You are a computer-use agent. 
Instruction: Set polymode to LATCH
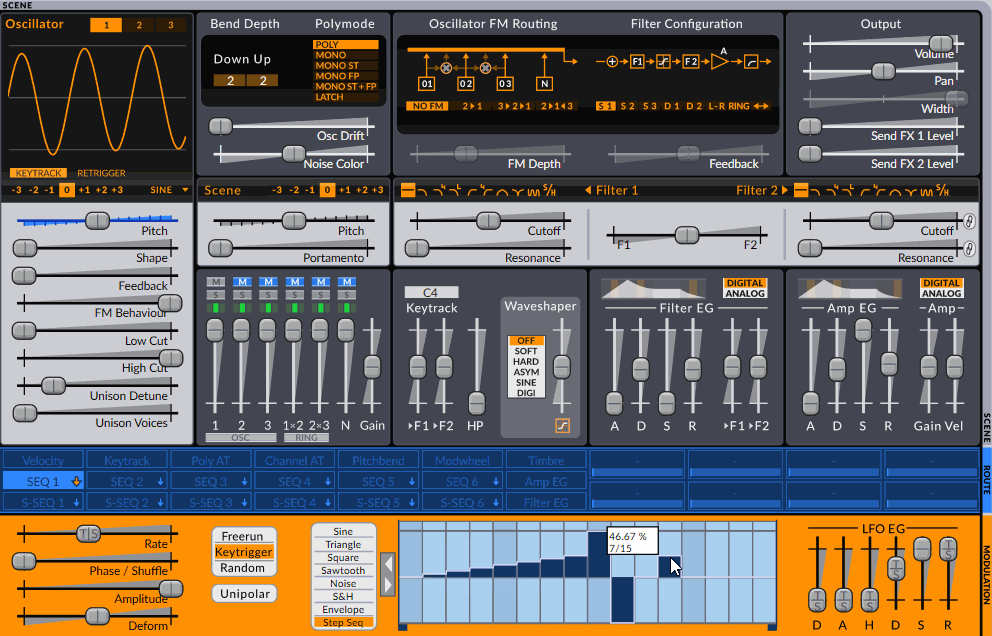345,97
